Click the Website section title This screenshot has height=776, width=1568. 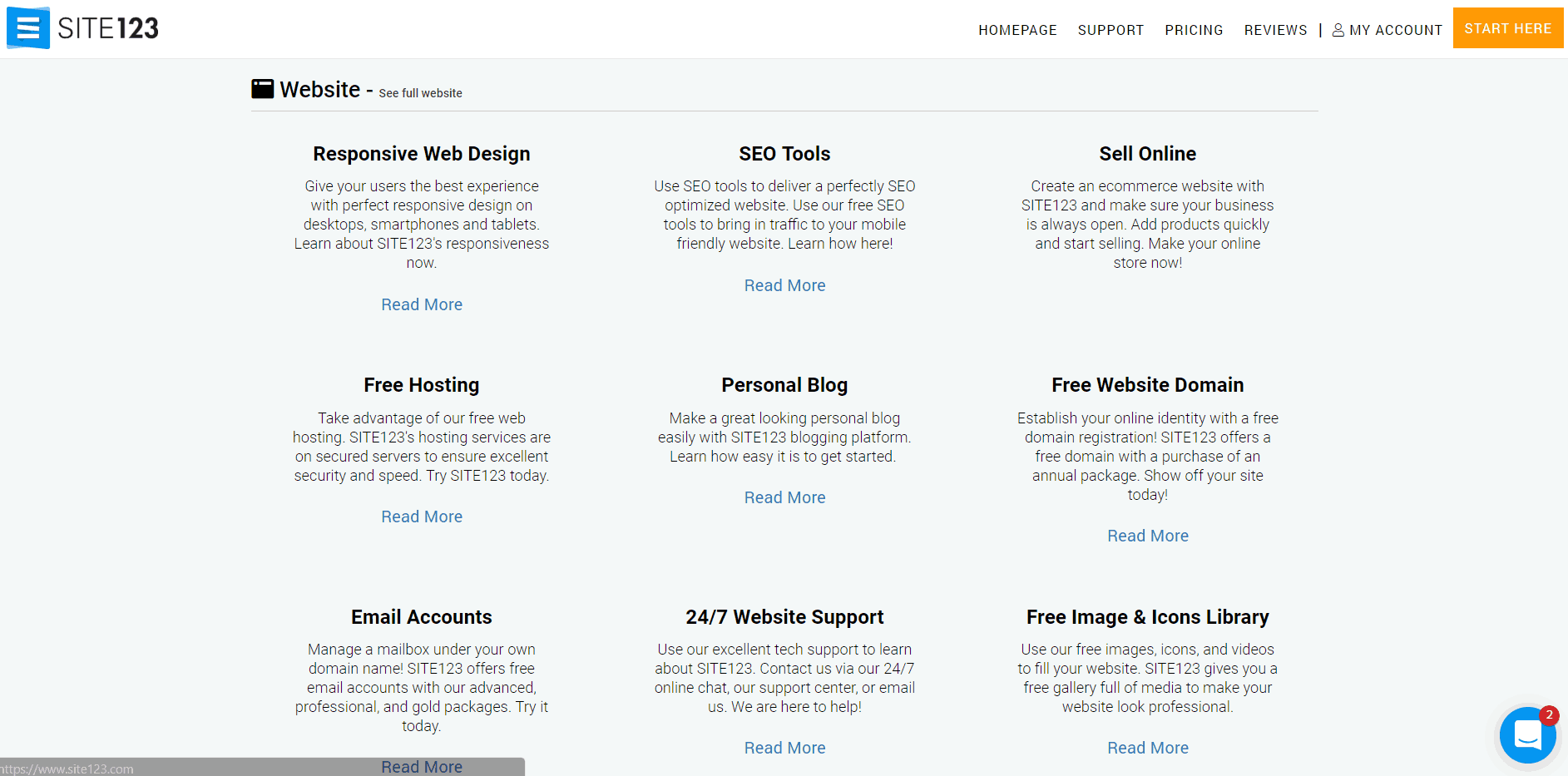tap(320, 89)
